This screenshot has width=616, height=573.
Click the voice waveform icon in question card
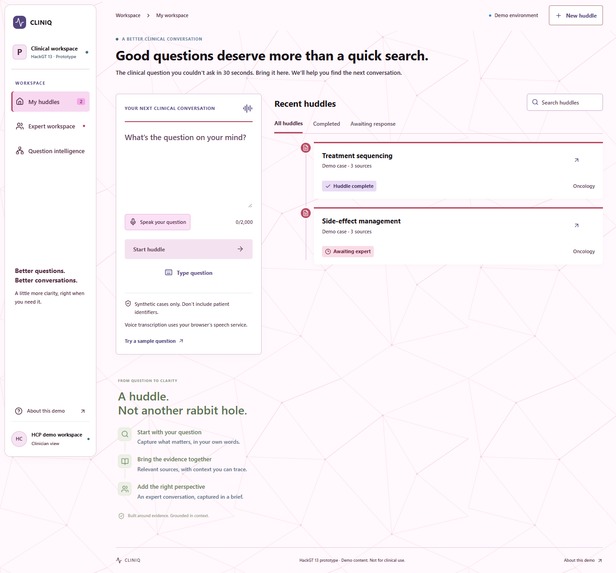248,108
